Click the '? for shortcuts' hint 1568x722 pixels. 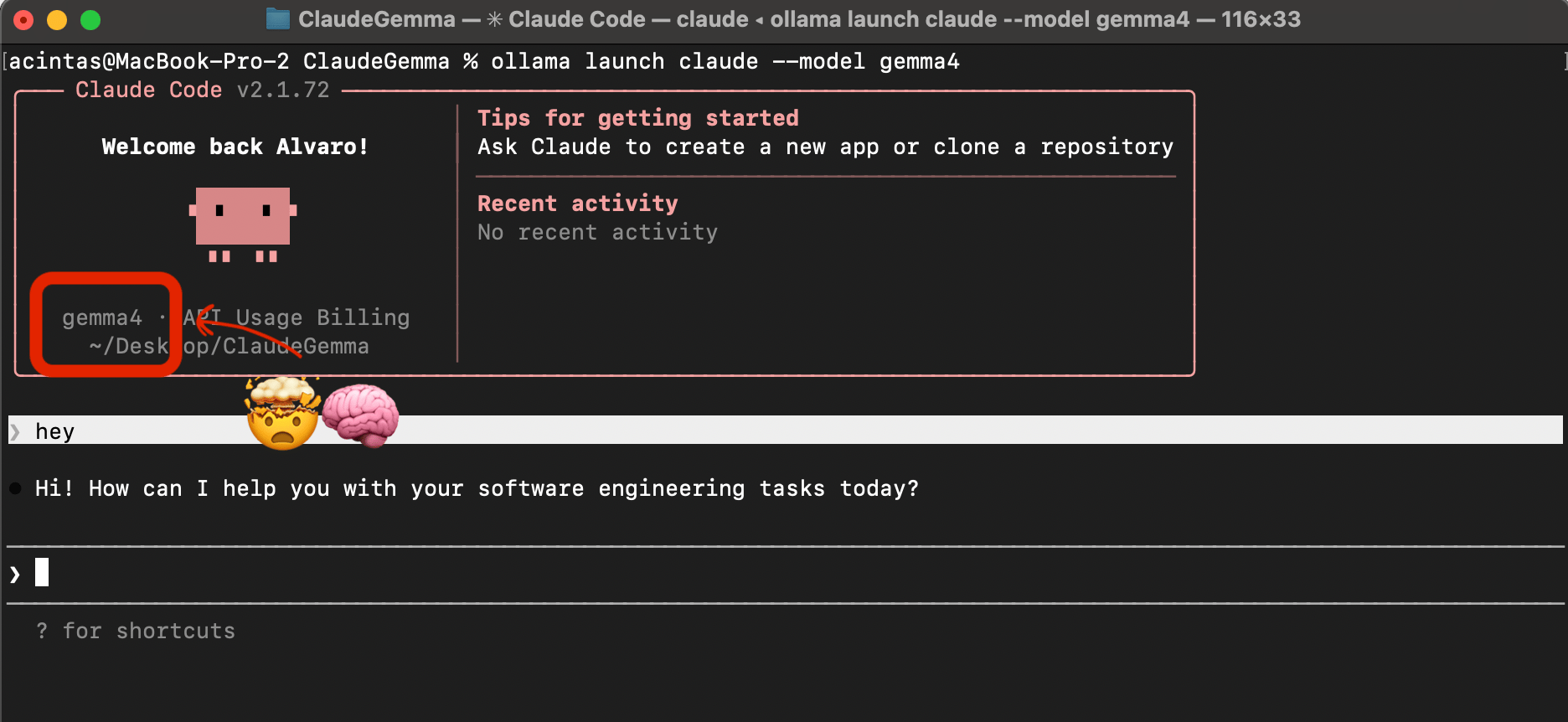coord(136,631)
